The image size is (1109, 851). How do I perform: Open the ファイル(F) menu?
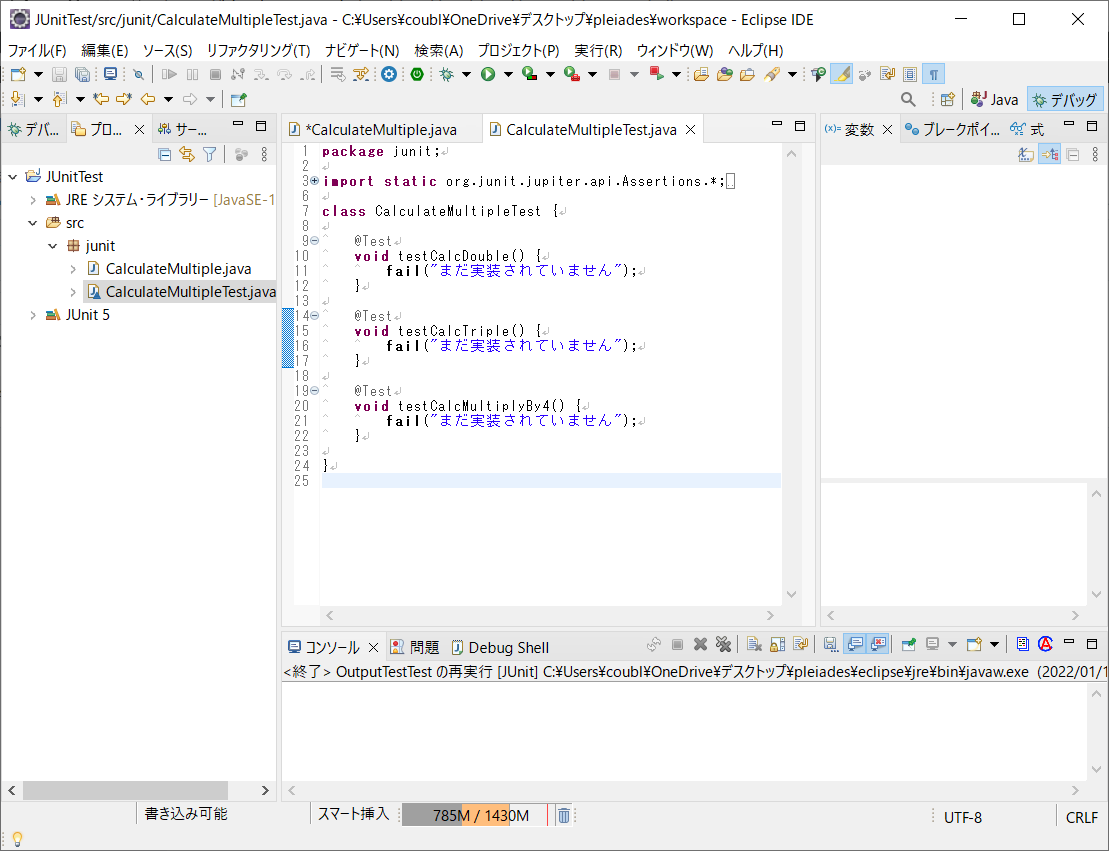(37, 50)
